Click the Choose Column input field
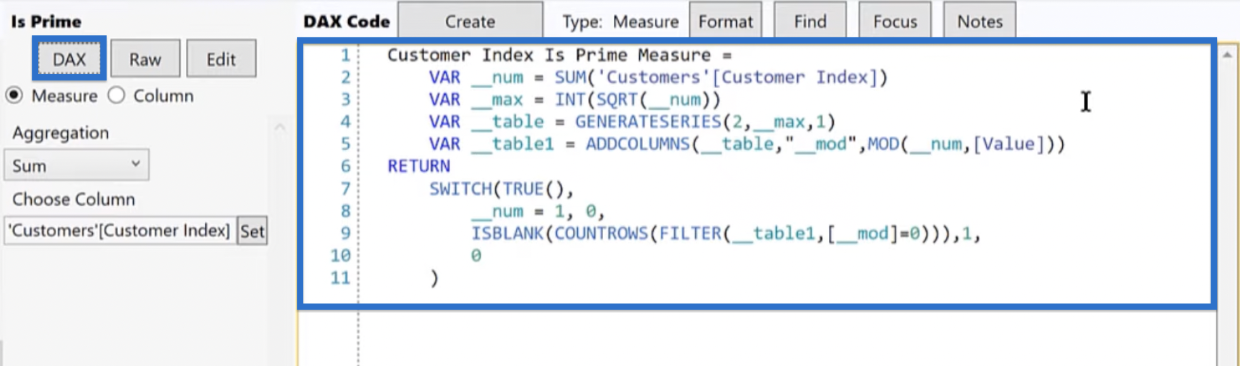The width and height of the screenshot is (1240, 366). click(x=119, y=231)
